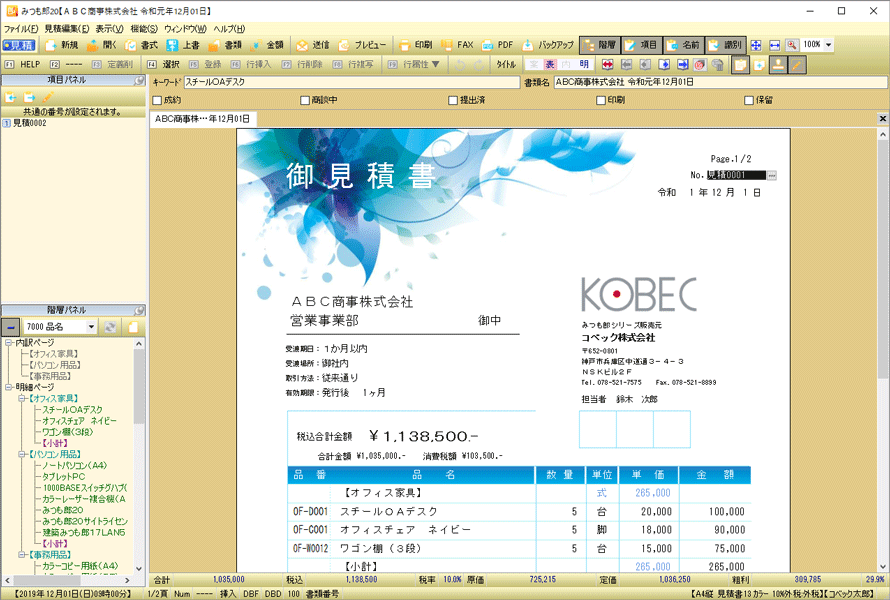
Task: Open the 見積編集(E) menu
Action: pos(67,29)
